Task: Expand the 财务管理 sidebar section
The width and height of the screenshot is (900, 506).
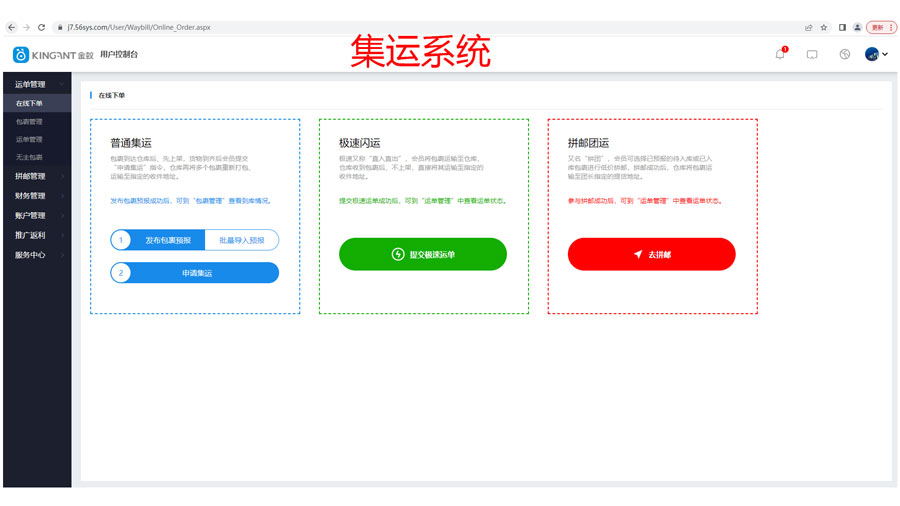Action: [x=36, y=196]
